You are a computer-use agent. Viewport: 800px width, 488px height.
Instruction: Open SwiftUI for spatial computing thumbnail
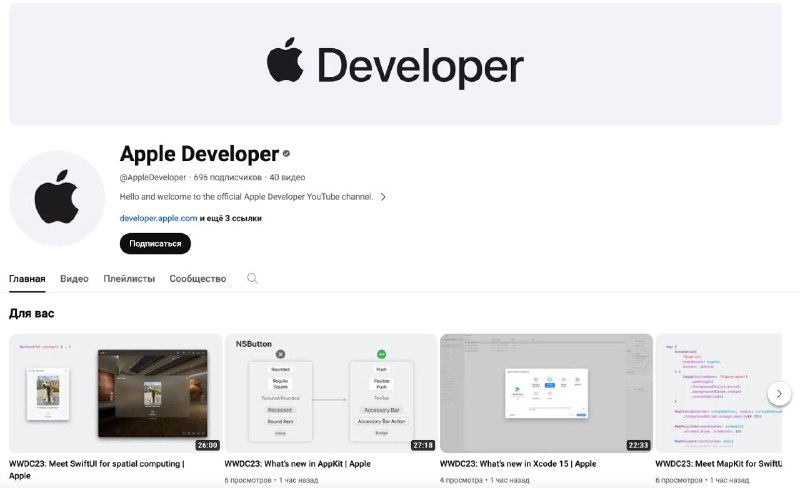[x=115, y=393]
